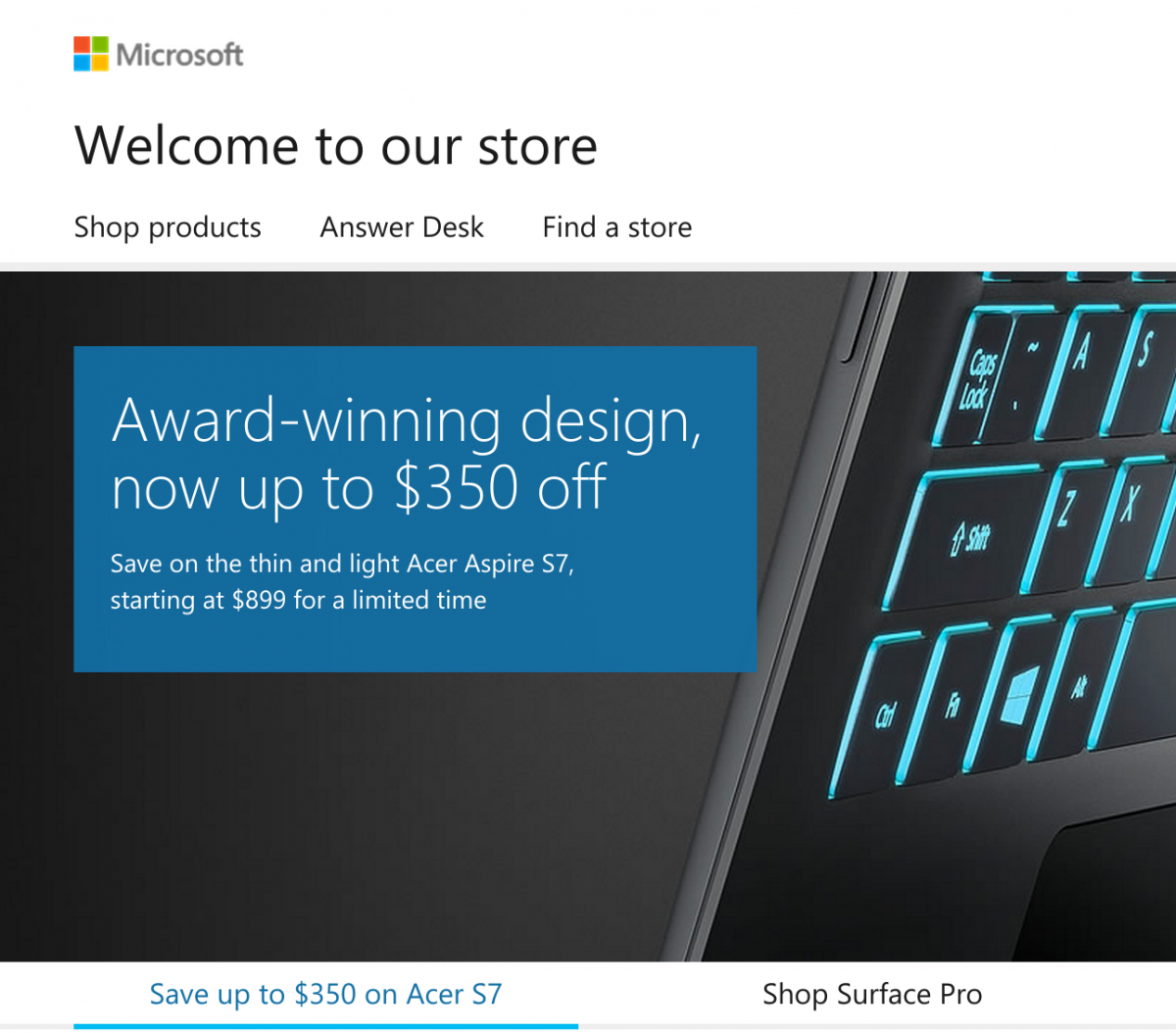This screenshot has width=1176, height=1033.
Task: Select the "Save up to $350 on Acer S7" tab
Action: 325,994
